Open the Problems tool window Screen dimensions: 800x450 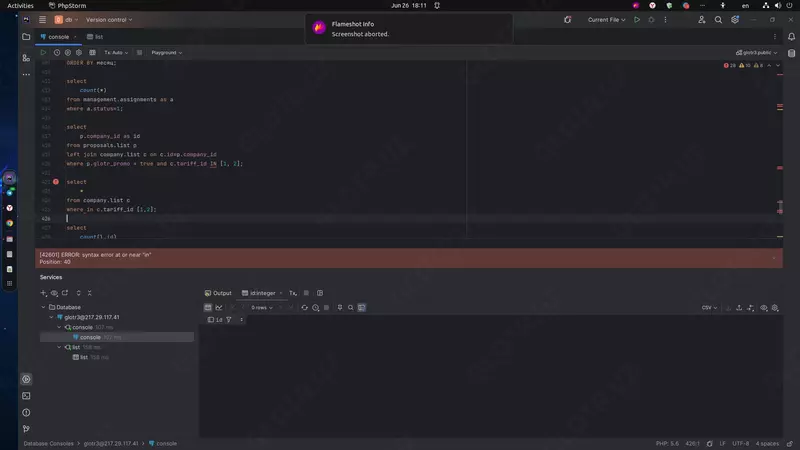(26, 412)
